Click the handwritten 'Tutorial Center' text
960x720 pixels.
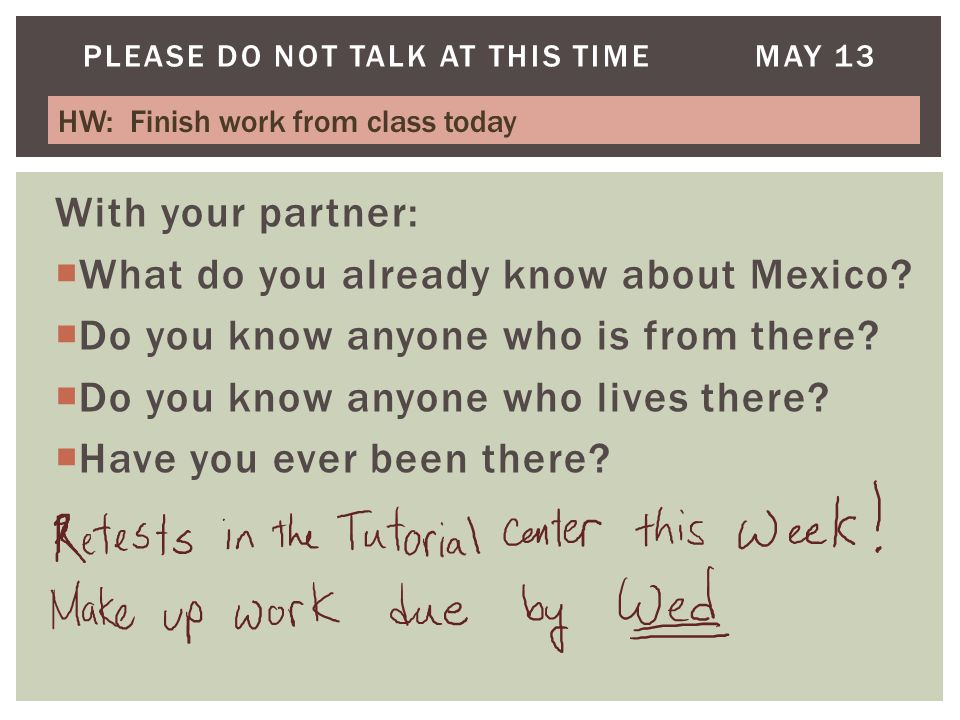(469, 531)
